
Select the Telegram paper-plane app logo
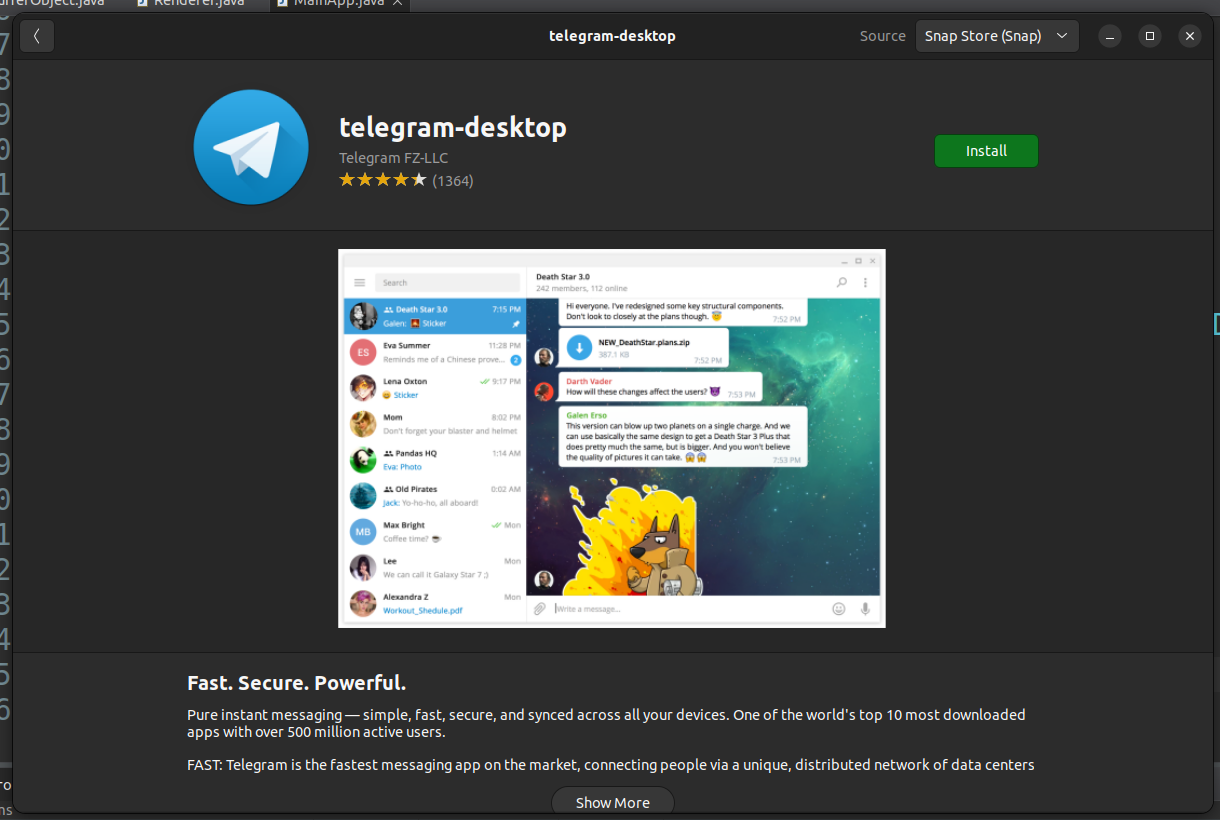[x=250, y=146]
